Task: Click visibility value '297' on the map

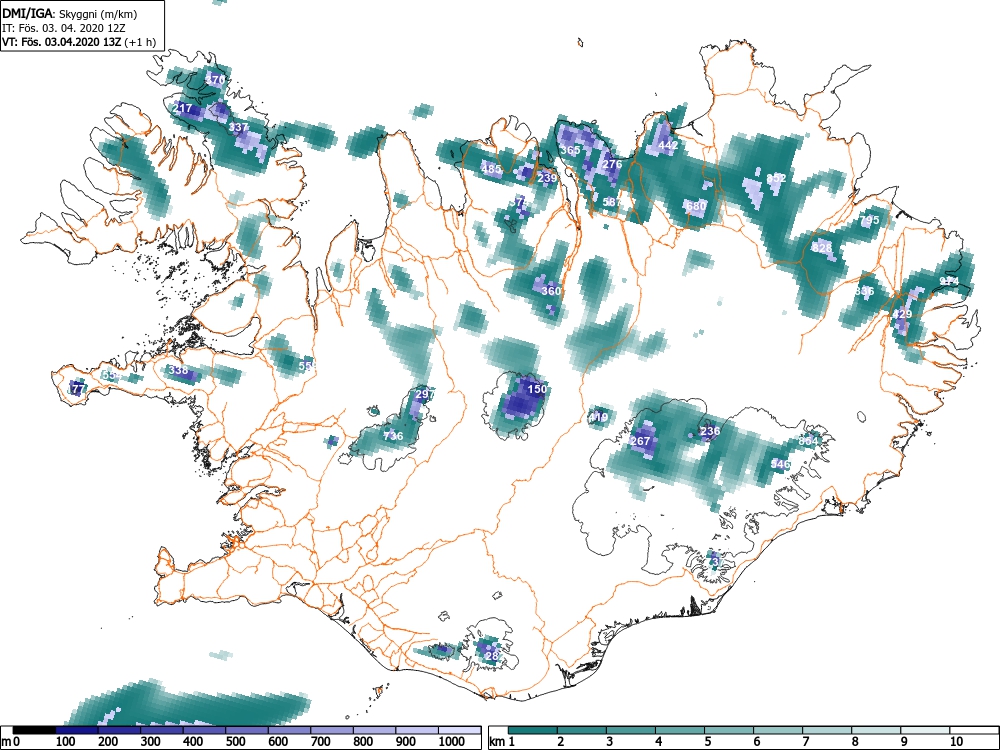Action: point(424,394)
